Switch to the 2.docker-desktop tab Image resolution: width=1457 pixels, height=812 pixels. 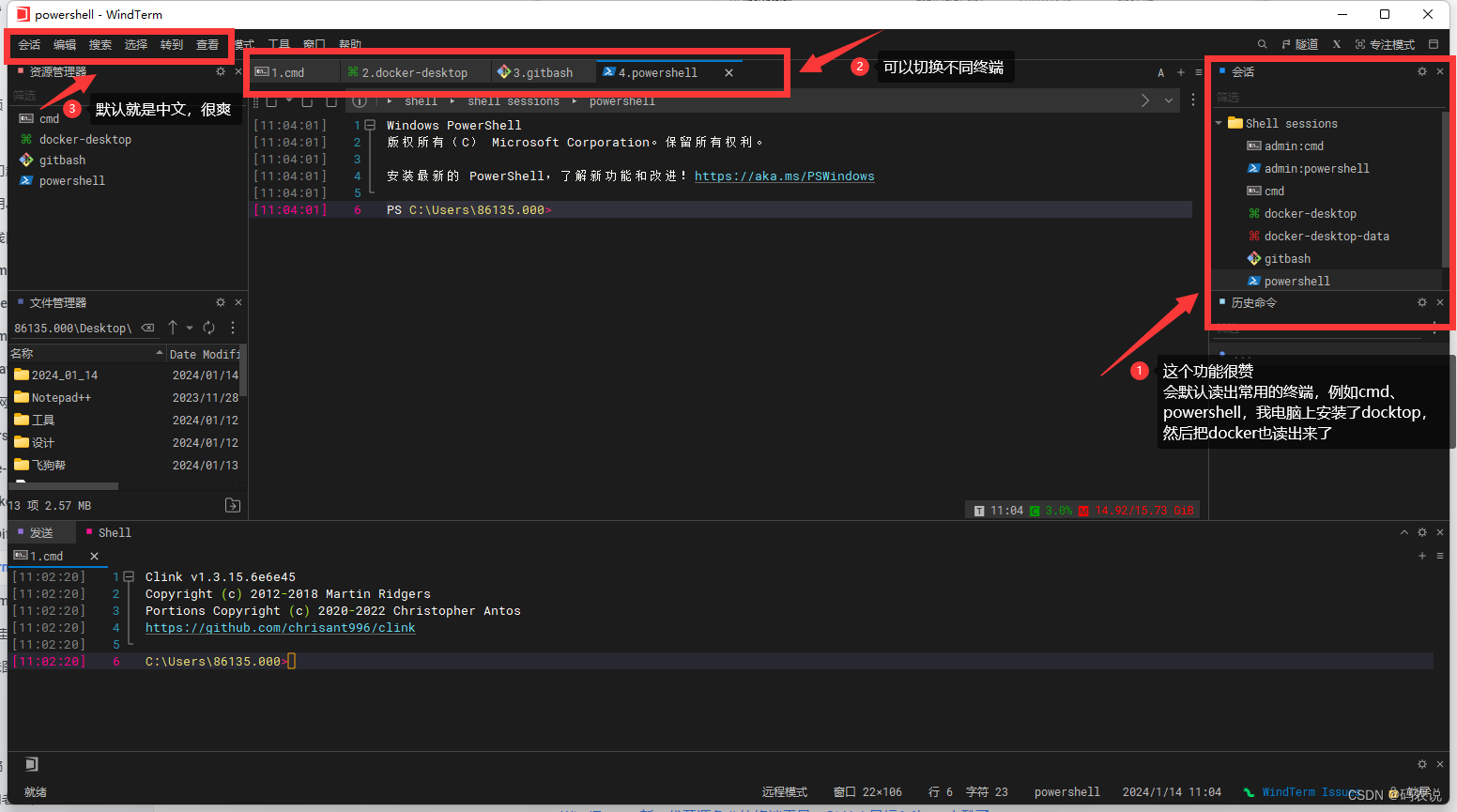(x=415, y=72)
